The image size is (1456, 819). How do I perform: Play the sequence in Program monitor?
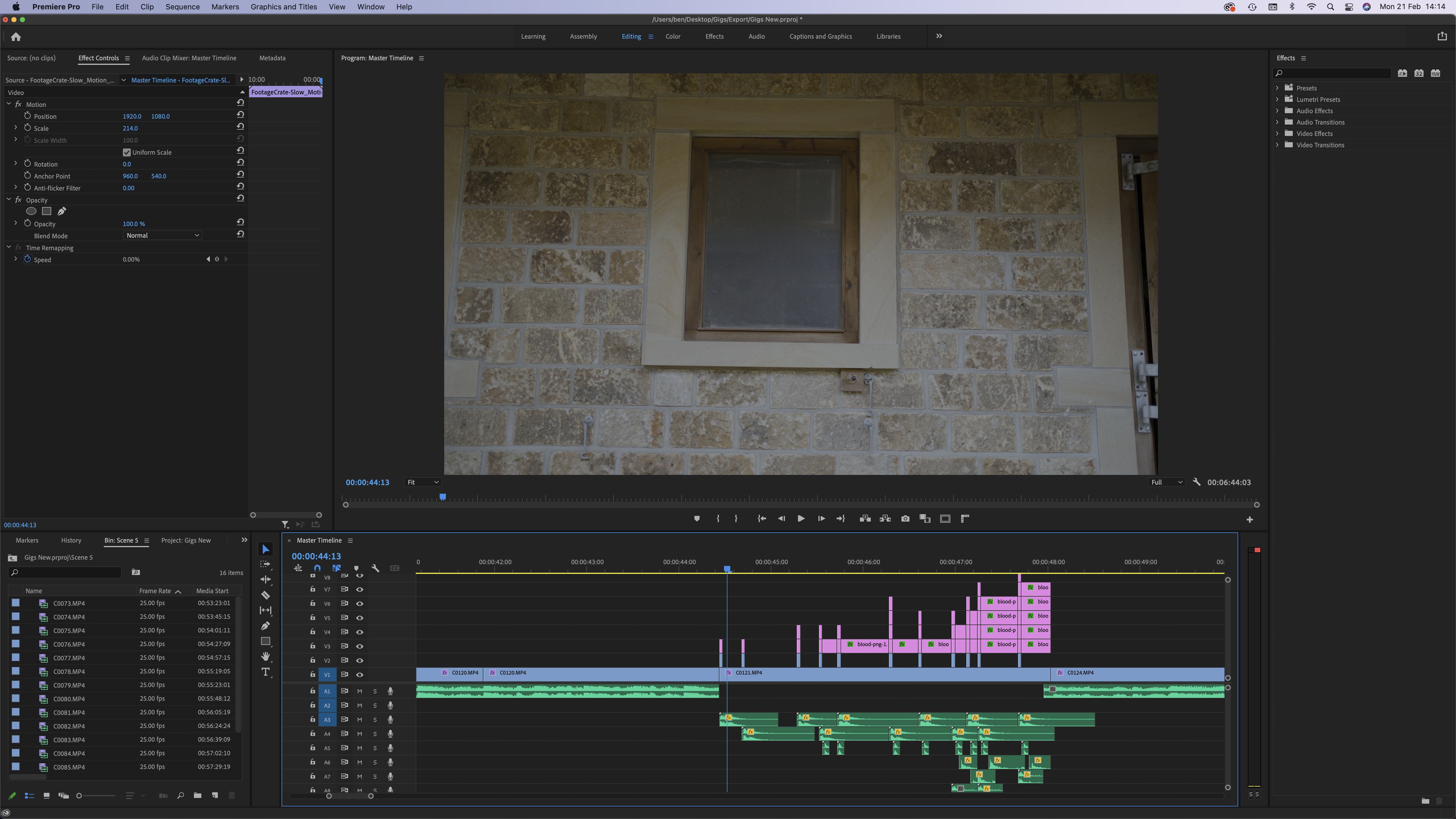(800, 518)
